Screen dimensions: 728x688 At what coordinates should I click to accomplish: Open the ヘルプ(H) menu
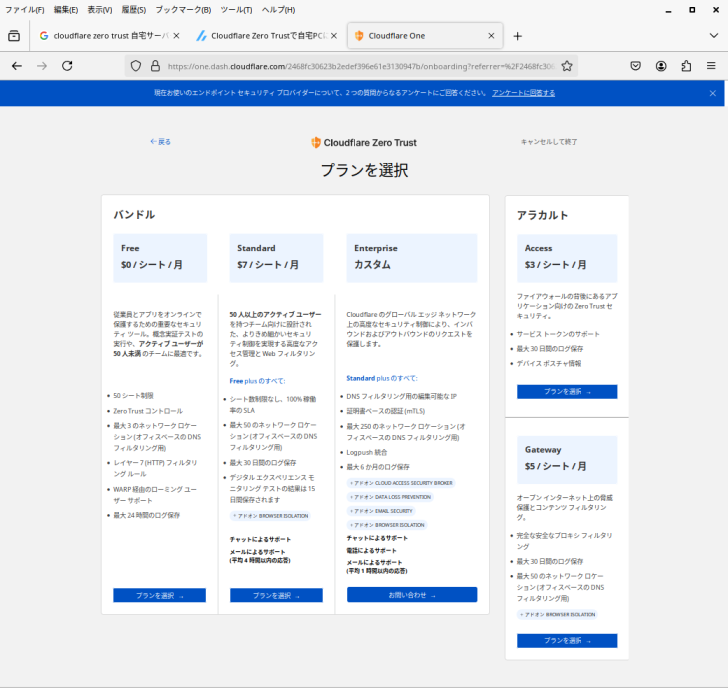coord(278,10)
